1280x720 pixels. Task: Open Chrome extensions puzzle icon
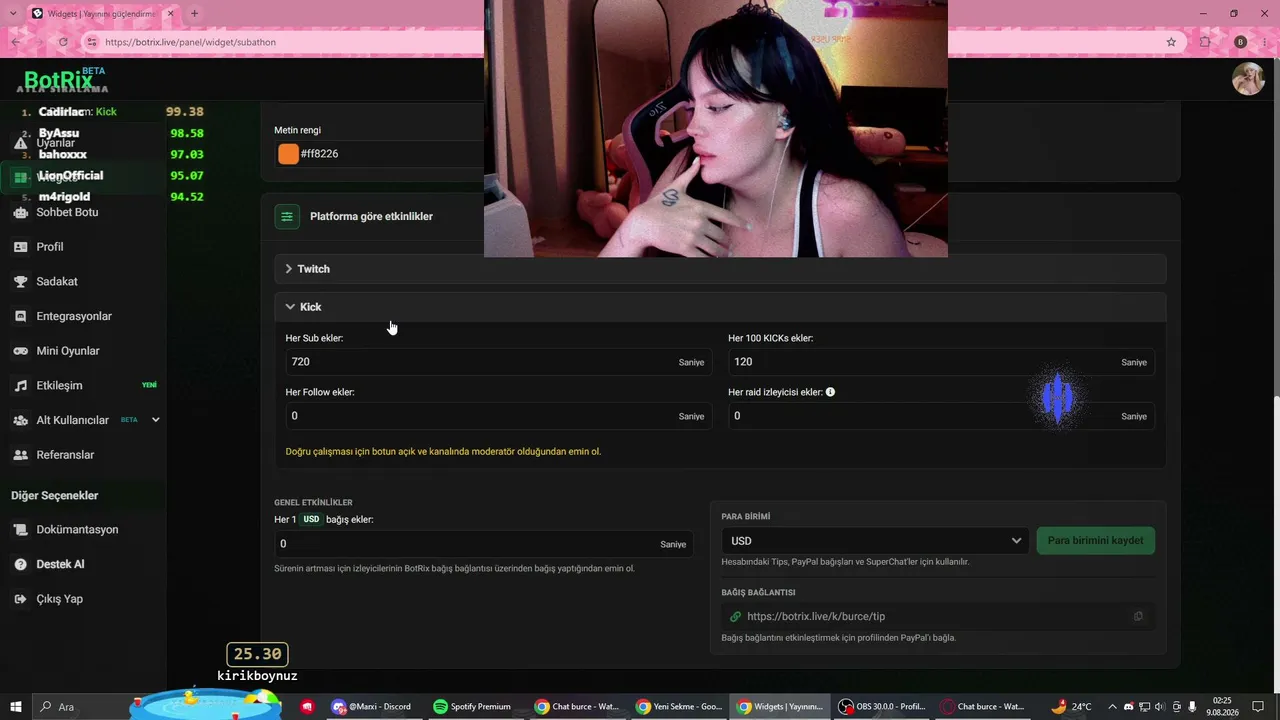click(x=1205, y=42)
